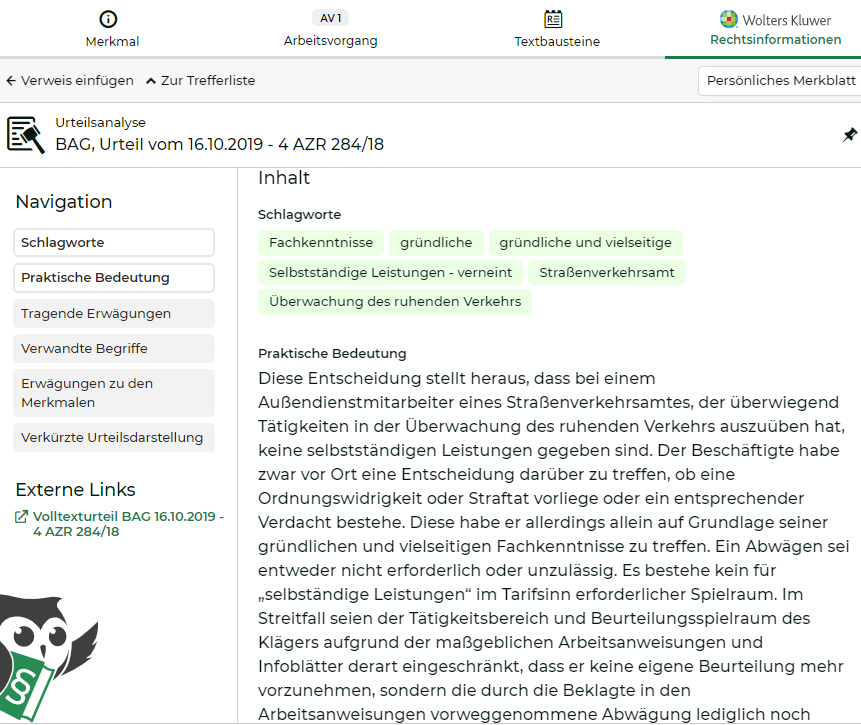Click the back arrow beside Verweis einfügen
The width and height of the screenshot is (861, 725).
10,79
